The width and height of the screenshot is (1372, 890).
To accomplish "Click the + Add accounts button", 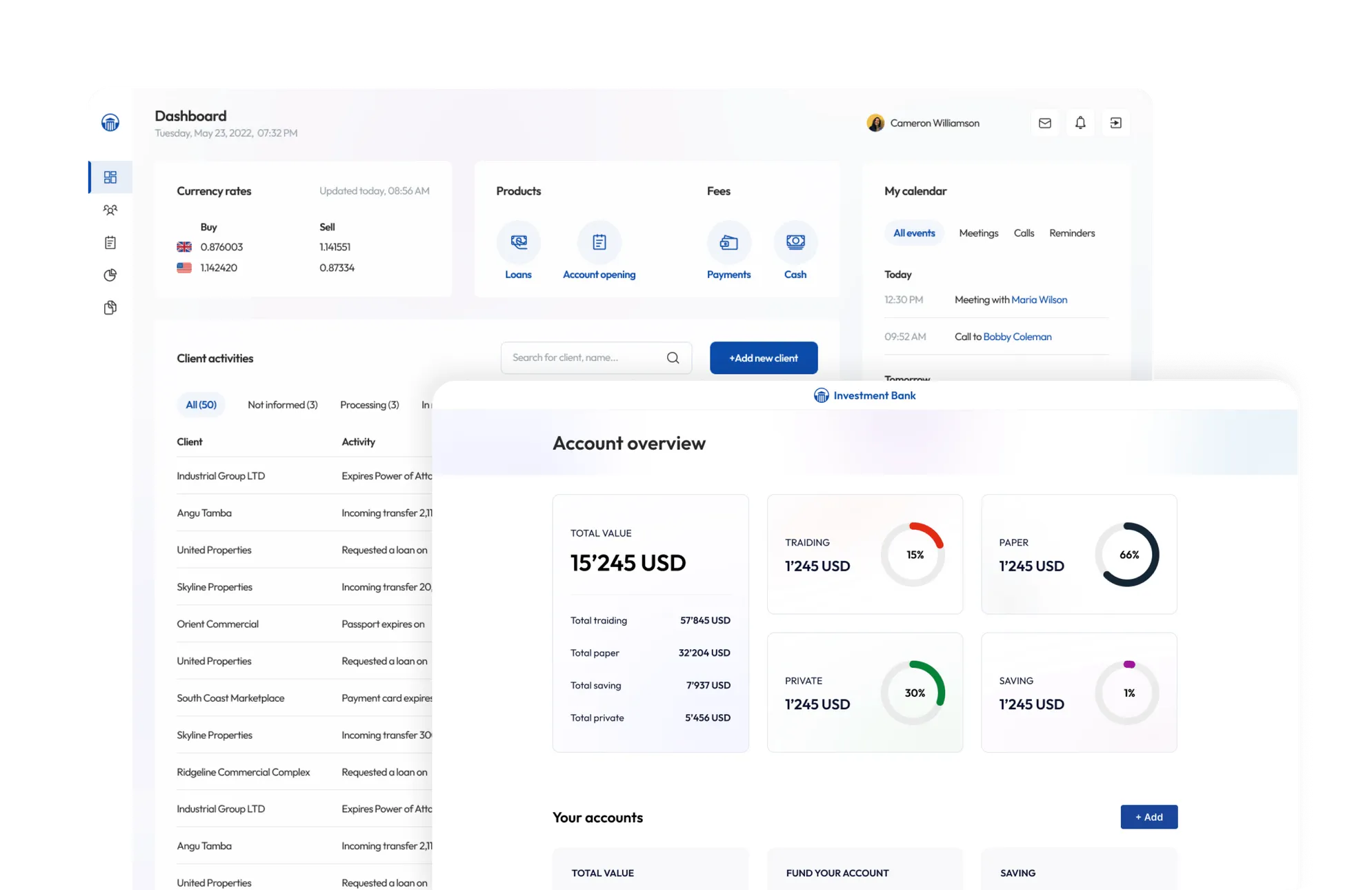I will [1149, 817].
